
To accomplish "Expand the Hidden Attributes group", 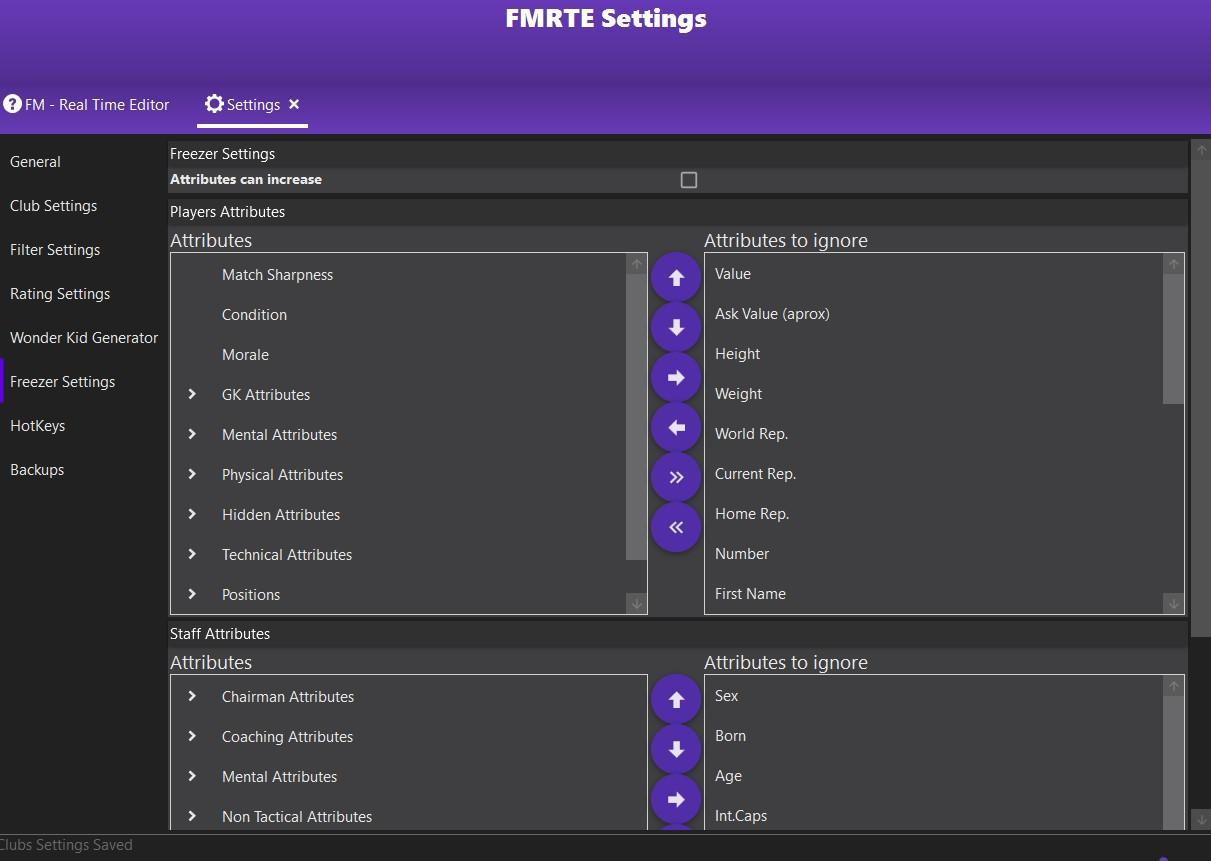I will pos(192,514).
